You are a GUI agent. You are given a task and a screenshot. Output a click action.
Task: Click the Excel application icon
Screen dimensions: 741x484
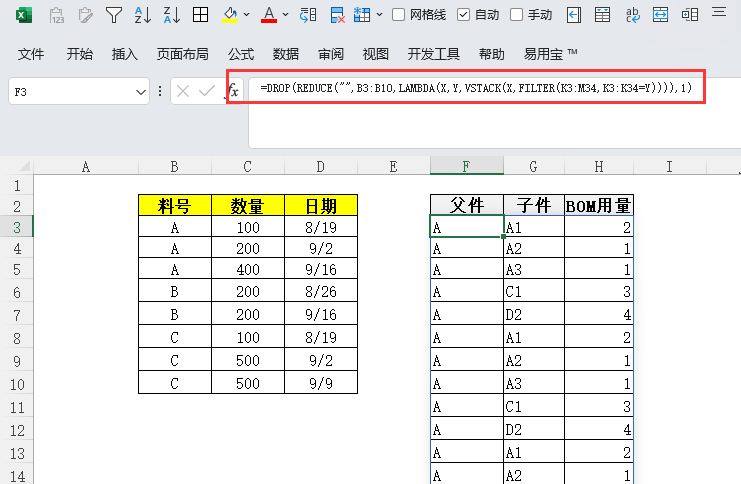(24, 15)
